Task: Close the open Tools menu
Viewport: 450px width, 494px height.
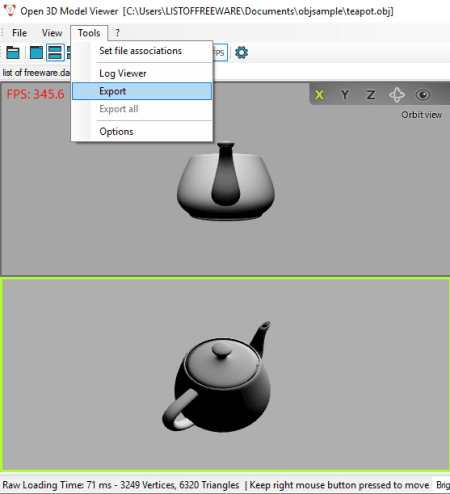Action: (89, 33)
